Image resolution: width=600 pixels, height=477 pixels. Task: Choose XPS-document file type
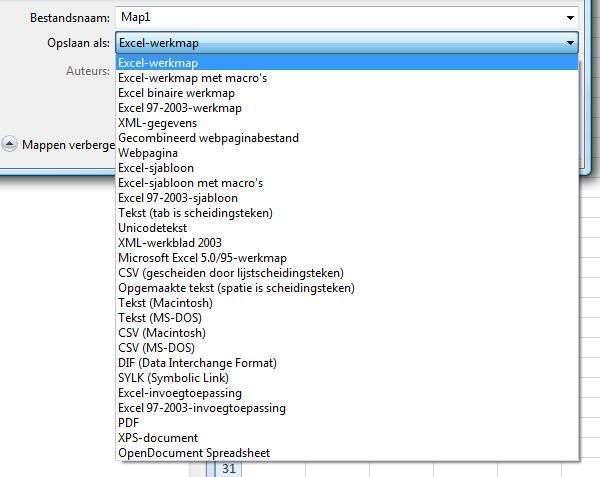(347, 438)
